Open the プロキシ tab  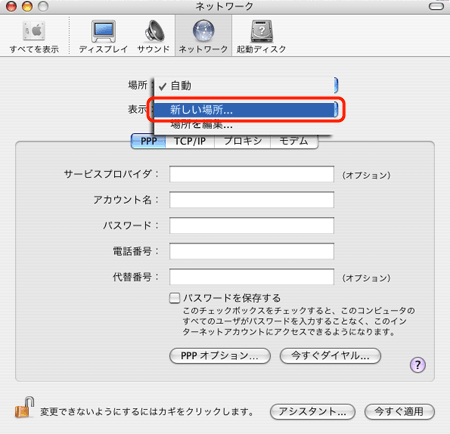tap(243, 141)
